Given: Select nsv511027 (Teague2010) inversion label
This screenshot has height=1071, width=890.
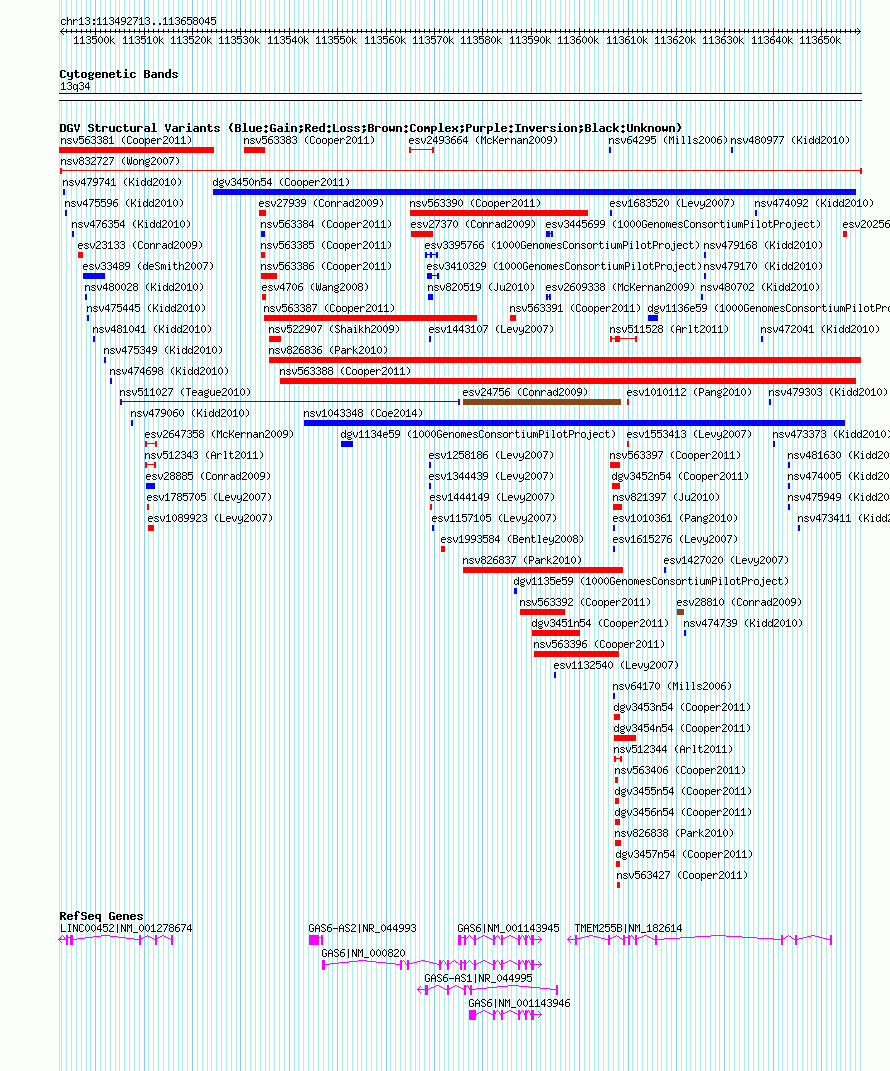Looking at the screenshot, I should point(185,393).
